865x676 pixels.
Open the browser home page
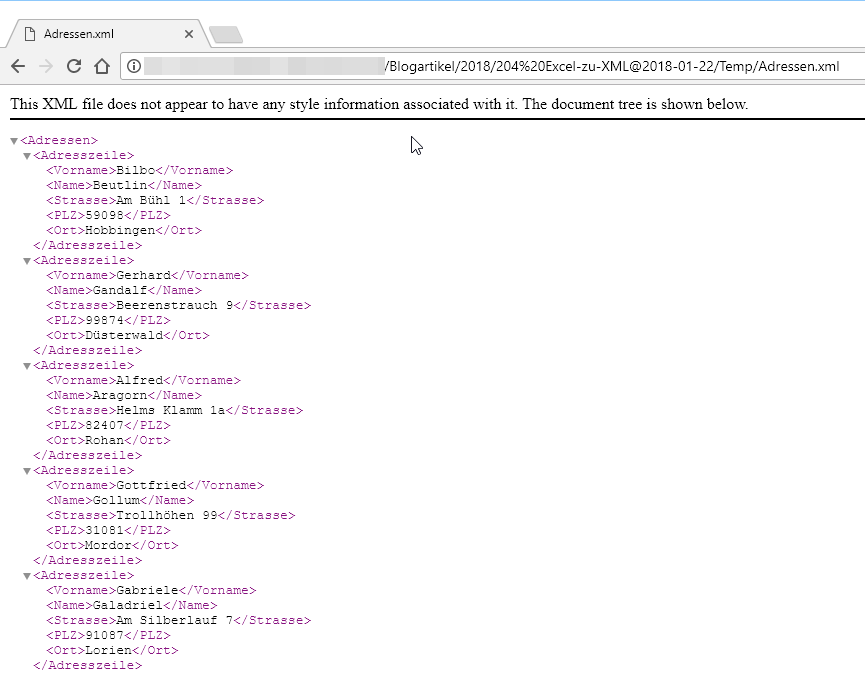101,67
